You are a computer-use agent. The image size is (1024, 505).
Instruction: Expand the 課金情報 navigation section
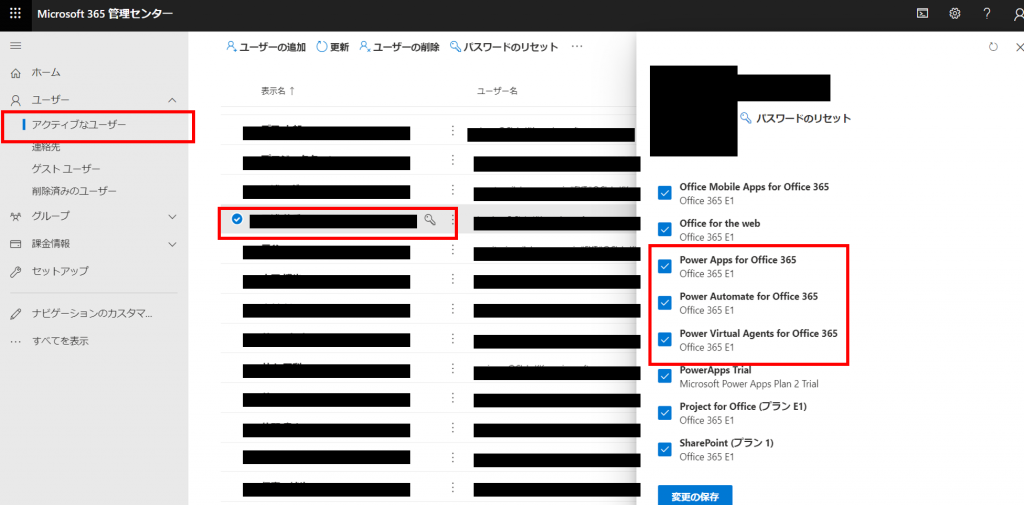pyautogui.click(x=172, y=243)
